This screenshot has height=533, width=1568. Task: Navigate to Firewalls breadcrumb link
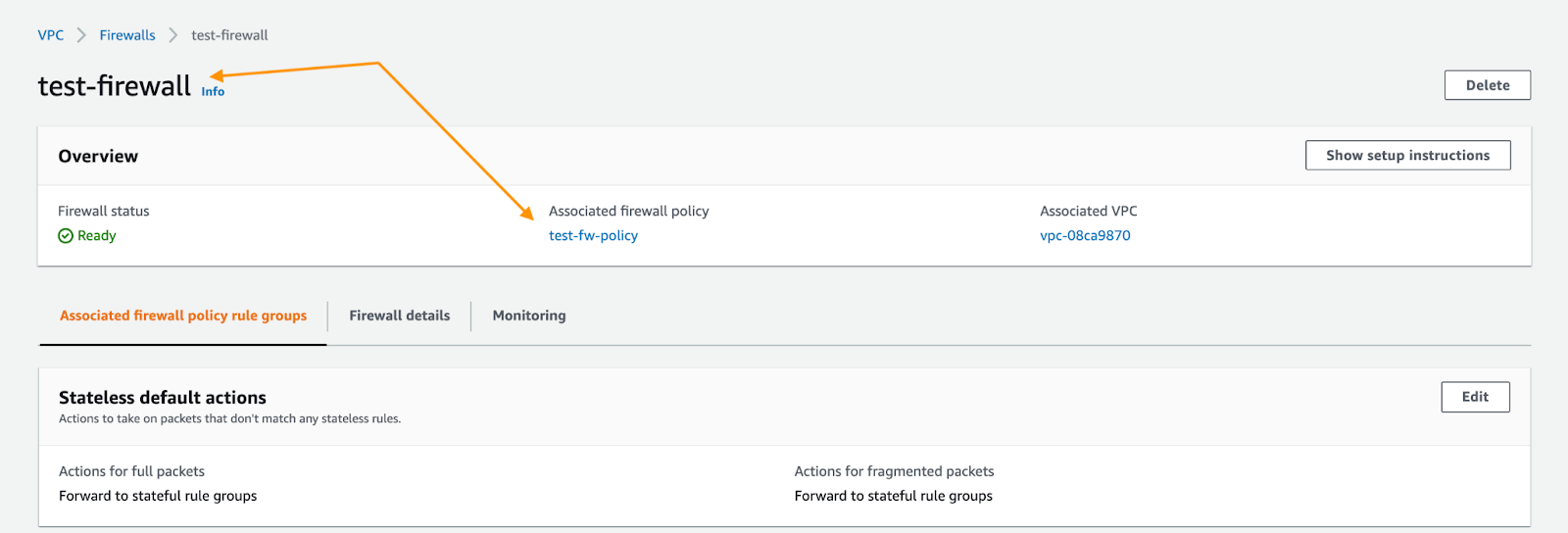[127, 35]
